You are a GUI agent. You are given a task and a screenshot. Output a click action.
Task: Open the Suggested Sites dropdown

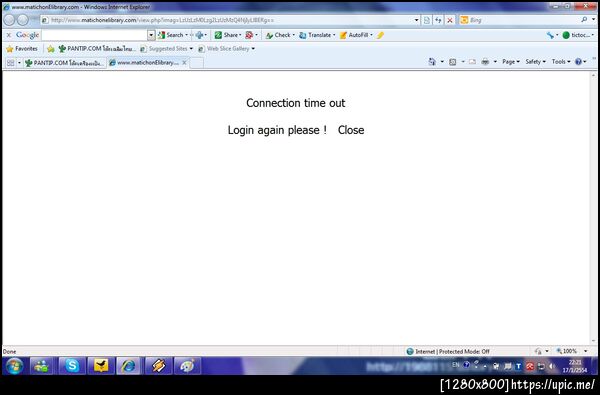pyautogui.click(x=166, y=49)
